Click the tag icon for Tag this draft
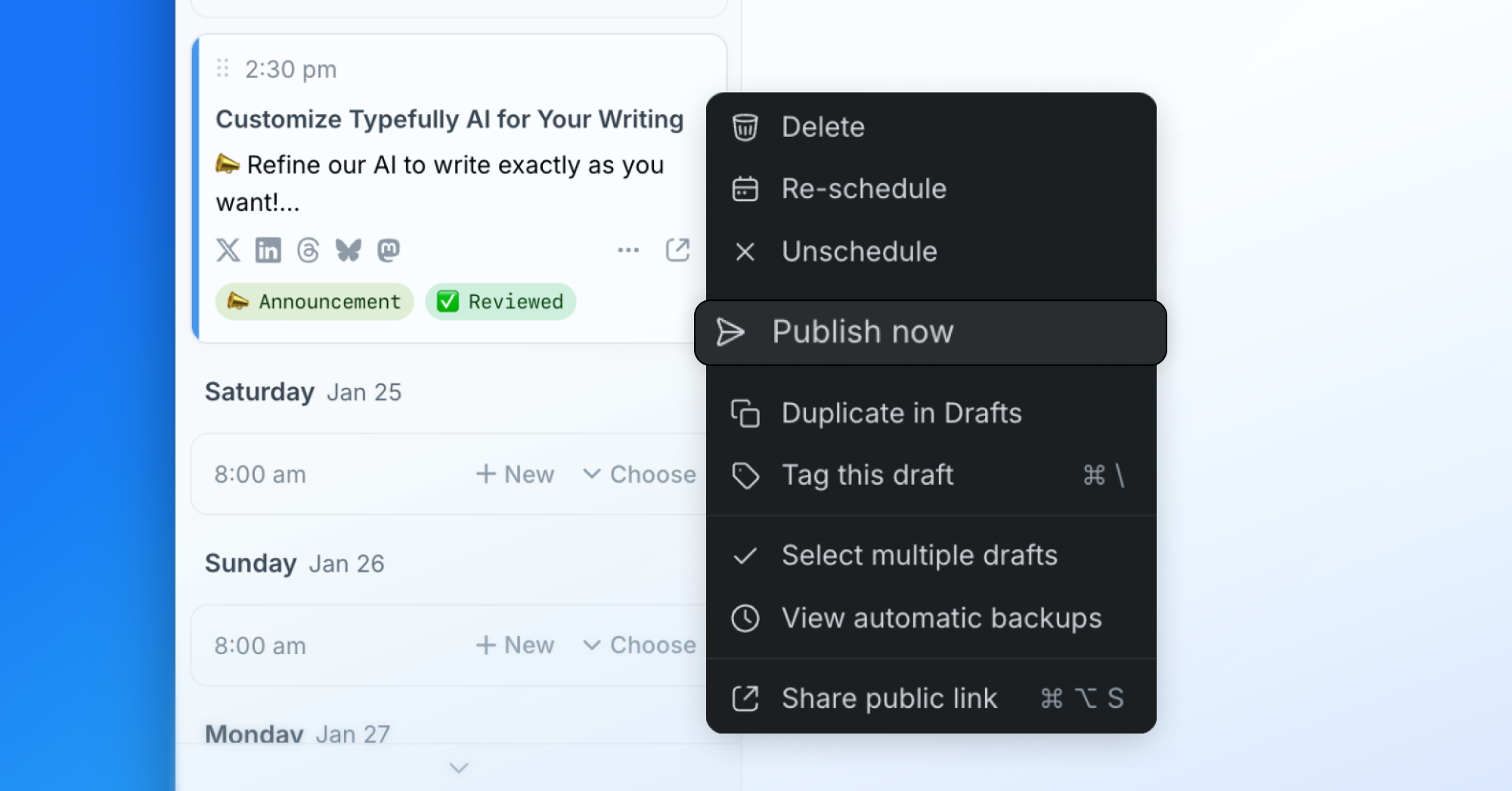Screen dimensions: 1512x791 point(745,476)
